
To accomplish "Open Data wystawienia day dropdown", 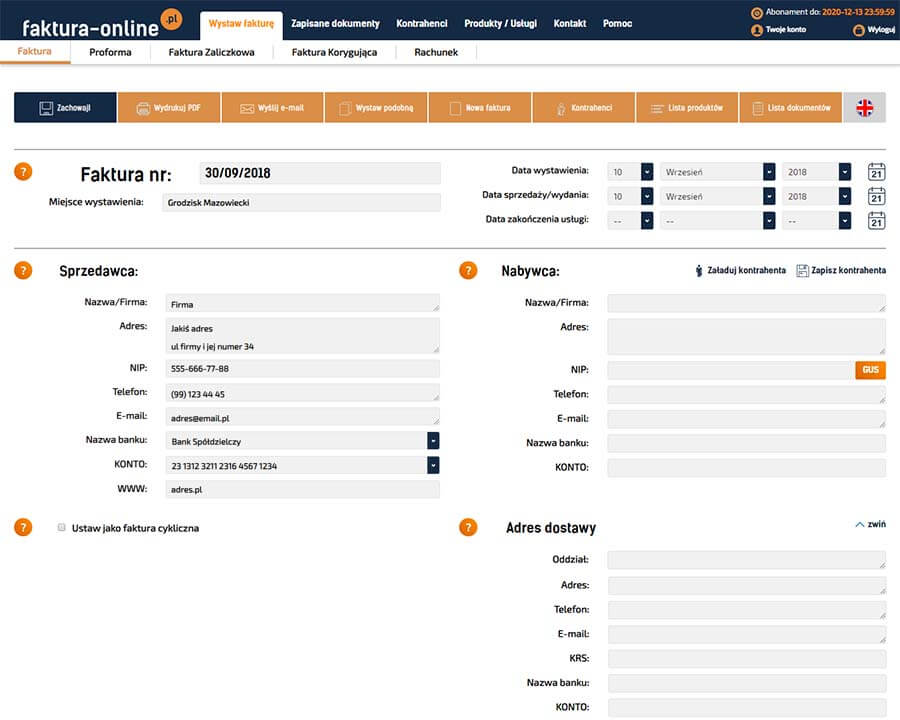I will tap(630, 172).
